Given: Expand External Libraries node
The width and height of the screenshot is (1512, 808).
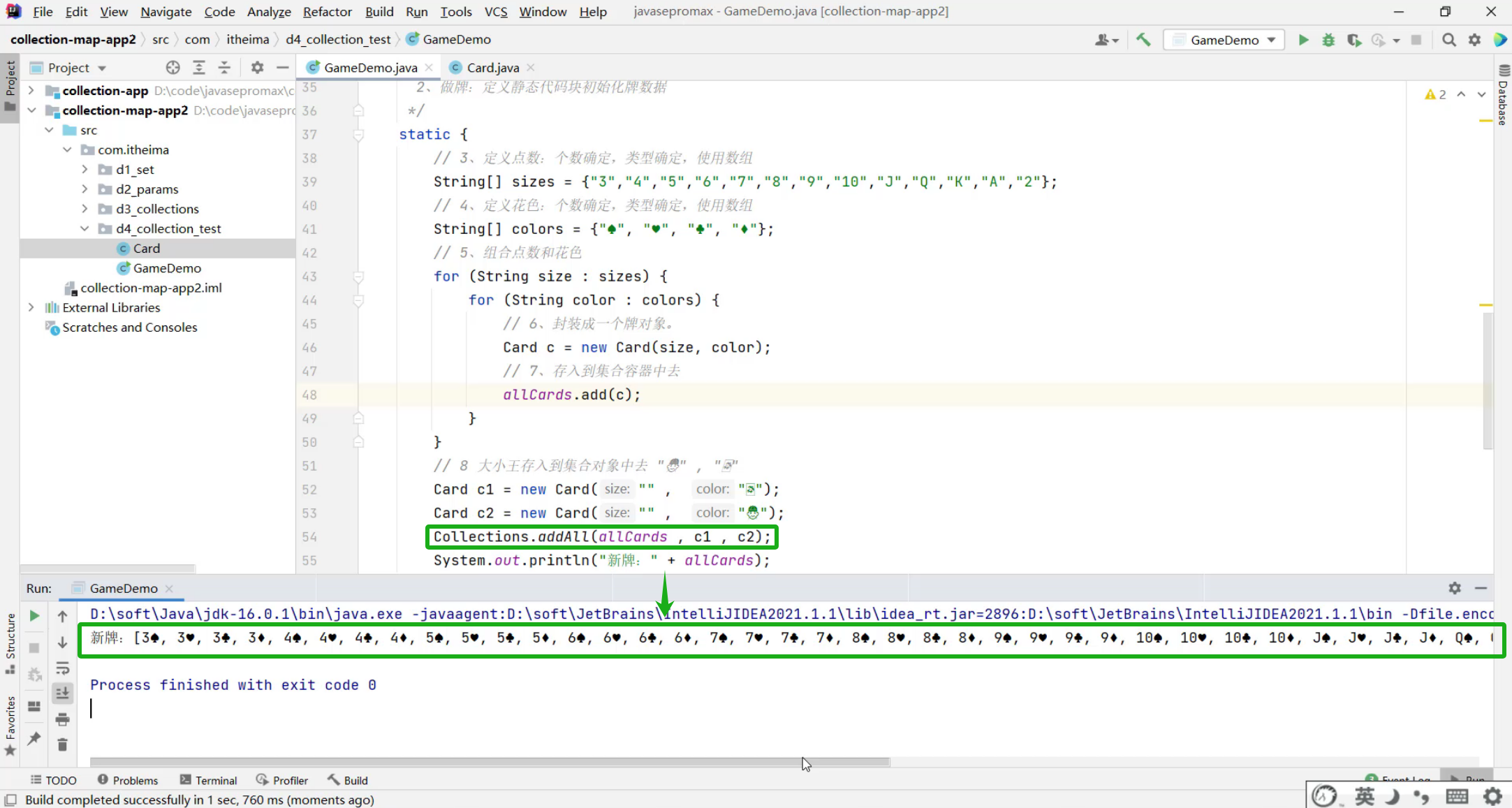Looking at the screenshot, I should tap(31, 307).
